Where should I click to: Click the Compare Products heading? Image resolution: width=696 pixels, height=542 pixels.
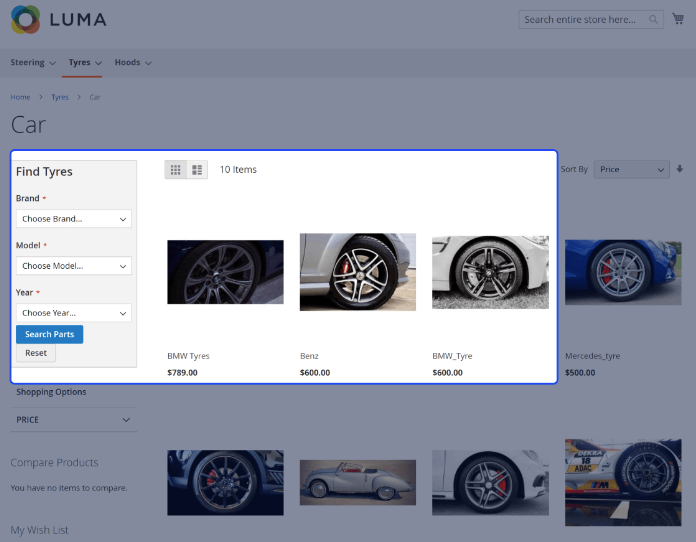[x=54, y=463]
